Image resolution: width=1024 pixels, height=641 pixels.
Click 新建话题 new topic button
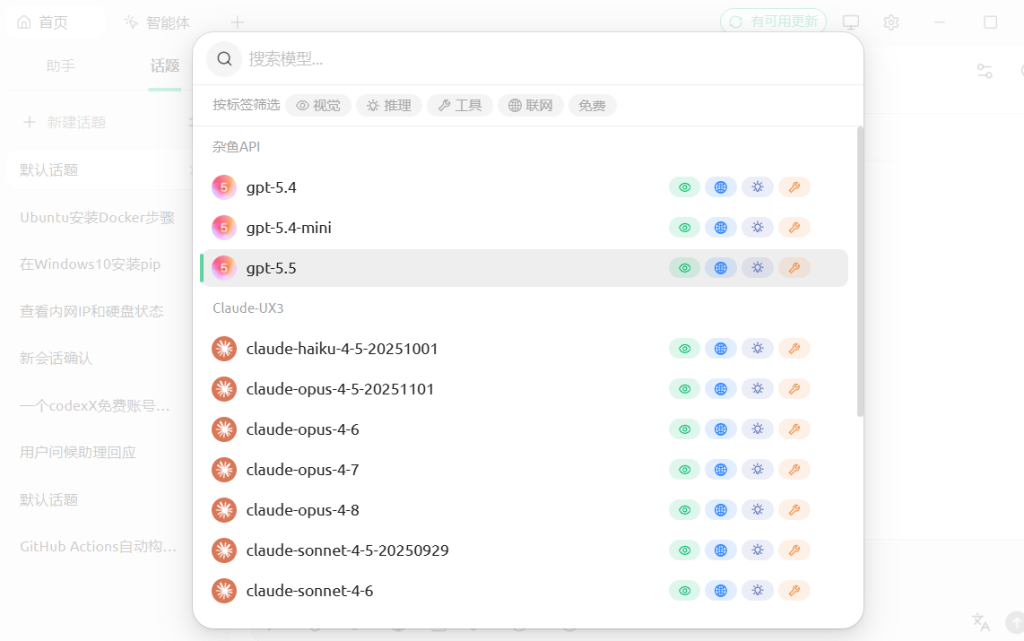tap(65, 122)
